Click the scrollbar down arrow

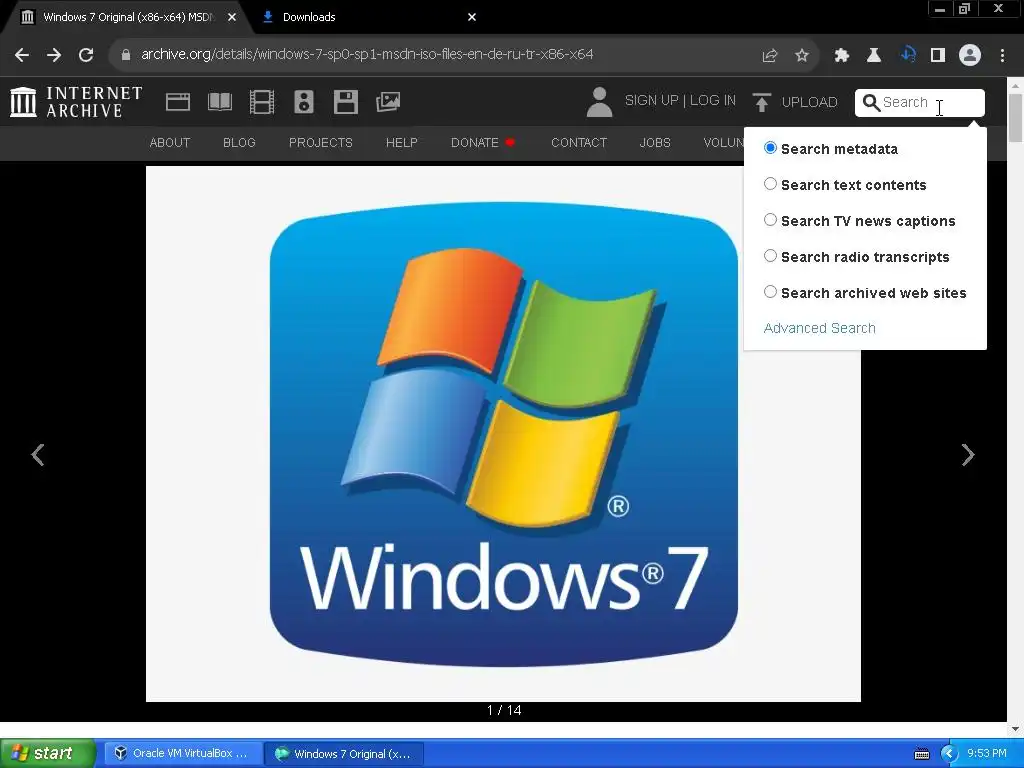[1016, 729]
